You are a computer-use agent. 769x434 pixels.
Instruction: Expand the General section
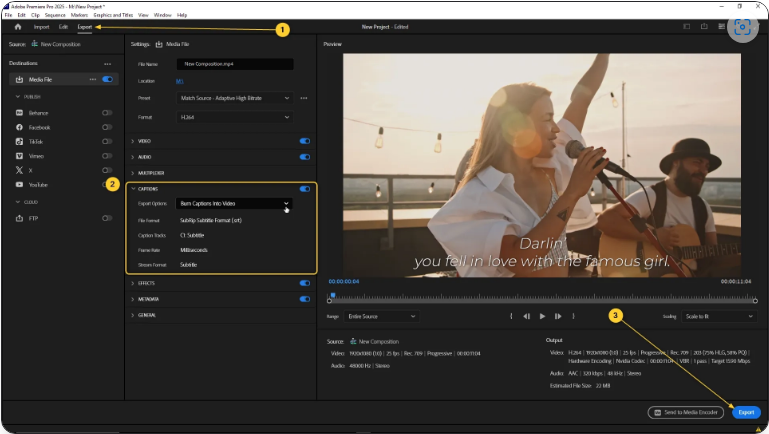point(132,315)
